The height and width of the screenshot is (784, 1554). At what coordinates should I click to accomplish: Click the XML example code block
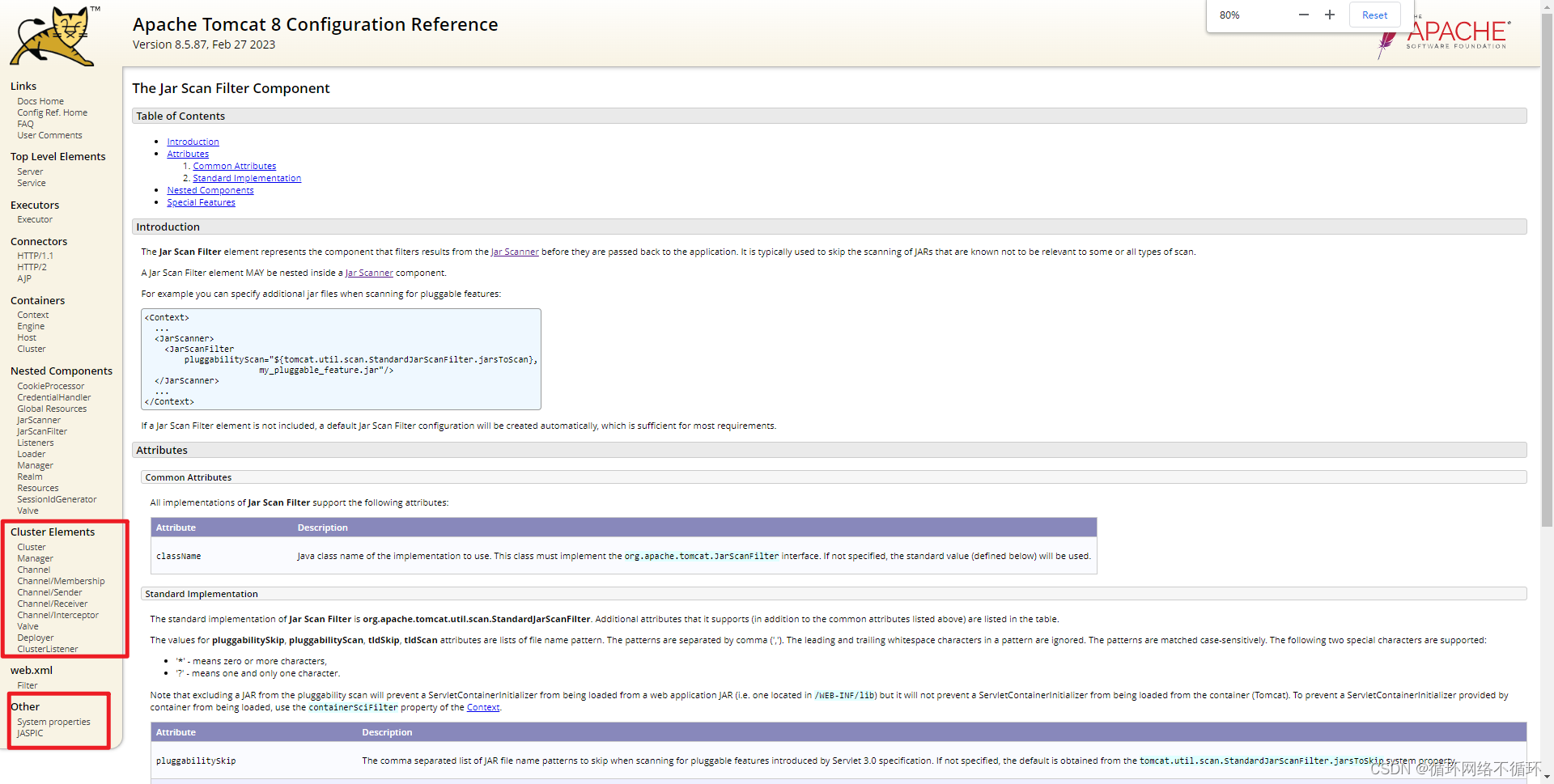[341, 359]
